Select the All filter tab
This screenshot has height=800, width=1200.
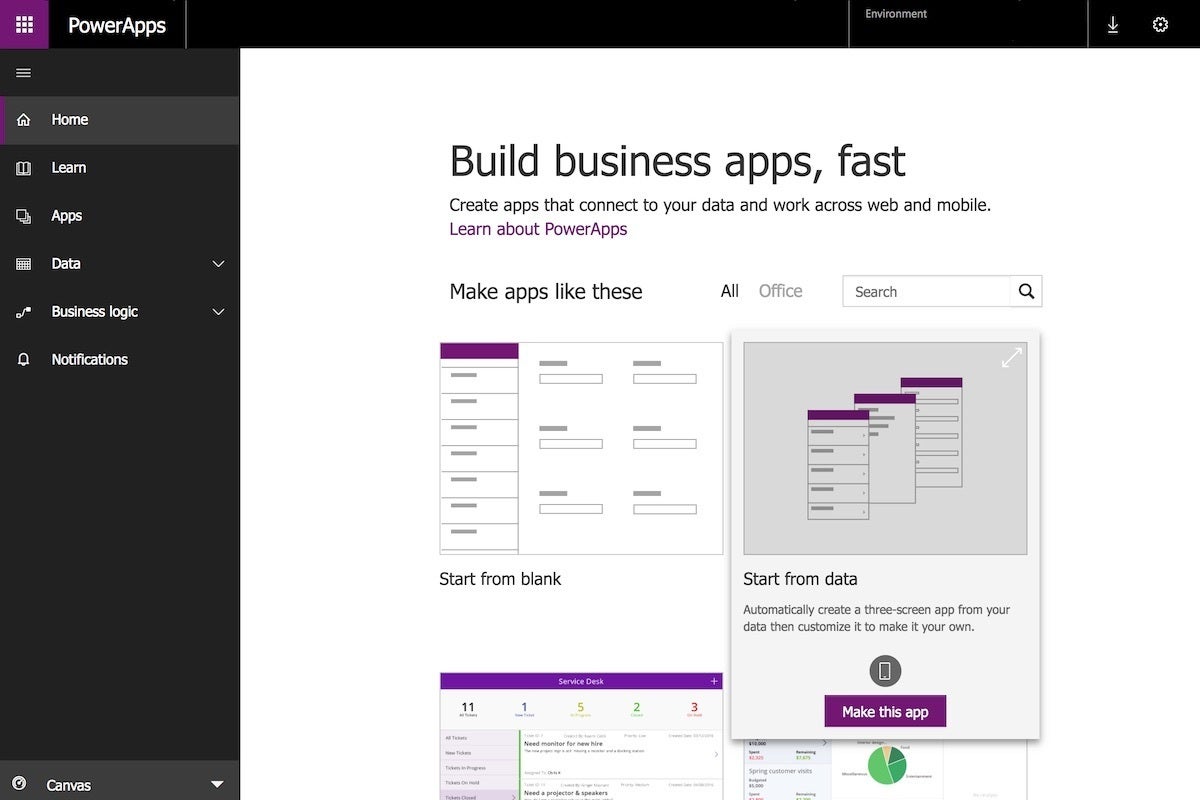coord(730,291)
